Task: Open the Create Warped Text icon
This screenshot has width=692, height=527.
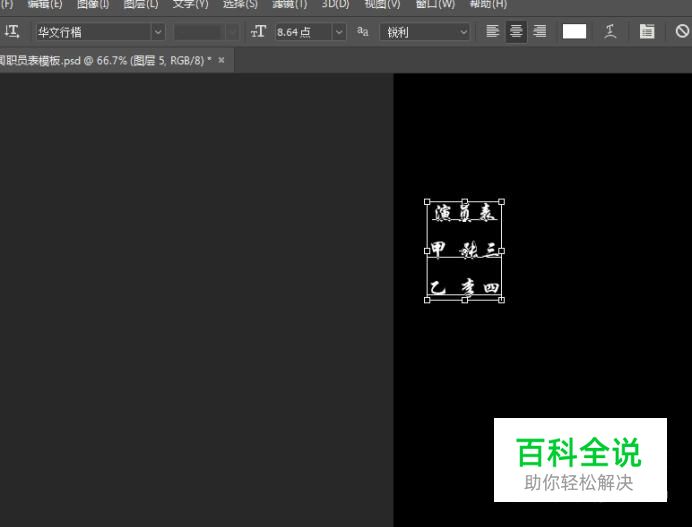Action: point(610,31)
